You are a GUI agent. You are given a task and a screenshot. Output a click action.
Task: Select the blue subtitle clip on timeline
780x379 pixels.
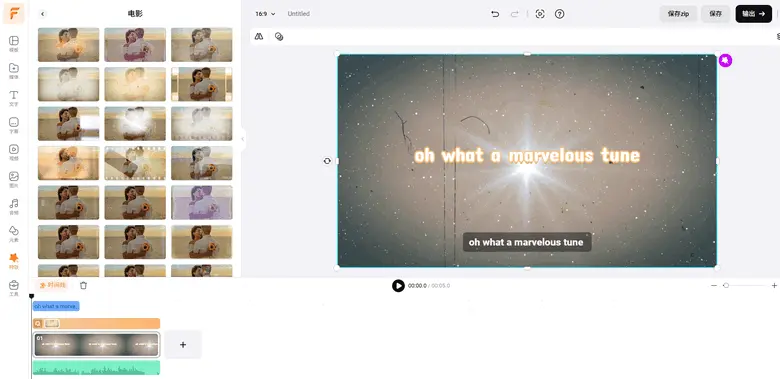56,306
